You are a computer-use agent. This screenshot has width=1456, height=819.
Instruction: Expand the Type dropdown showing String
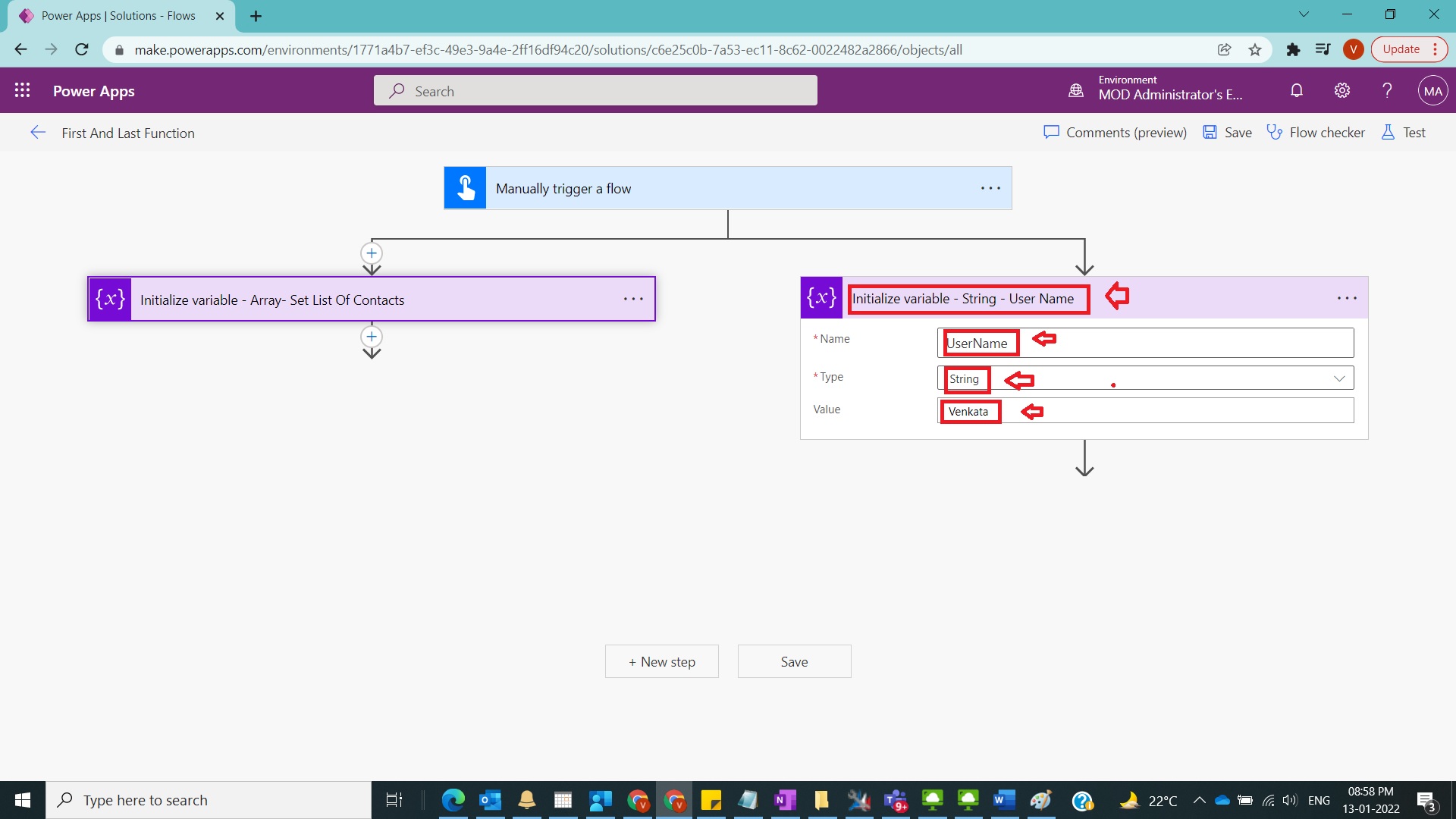tap(1340, 377)
